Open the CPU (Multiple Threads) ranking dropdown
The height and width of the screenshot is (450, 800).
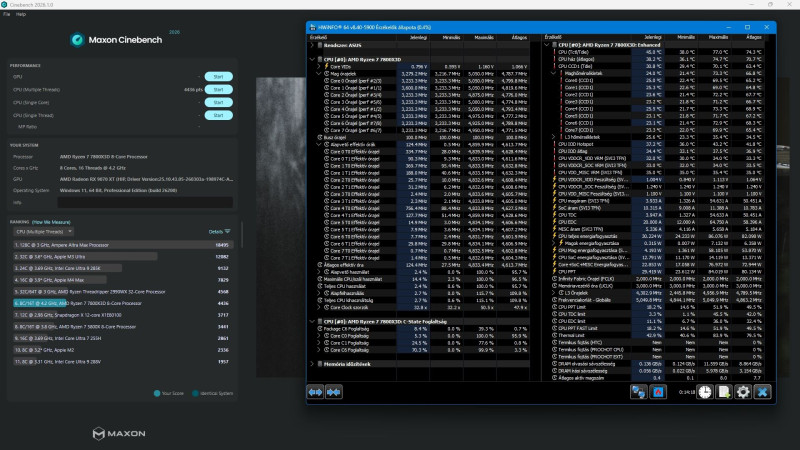tap(43, 232)
